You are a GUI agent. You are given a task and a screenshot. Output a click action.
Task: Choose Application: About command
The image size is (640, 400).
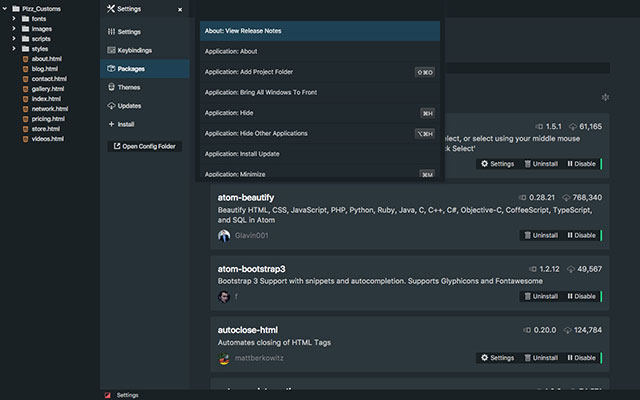pyautogui.click(x=320, y=51)
